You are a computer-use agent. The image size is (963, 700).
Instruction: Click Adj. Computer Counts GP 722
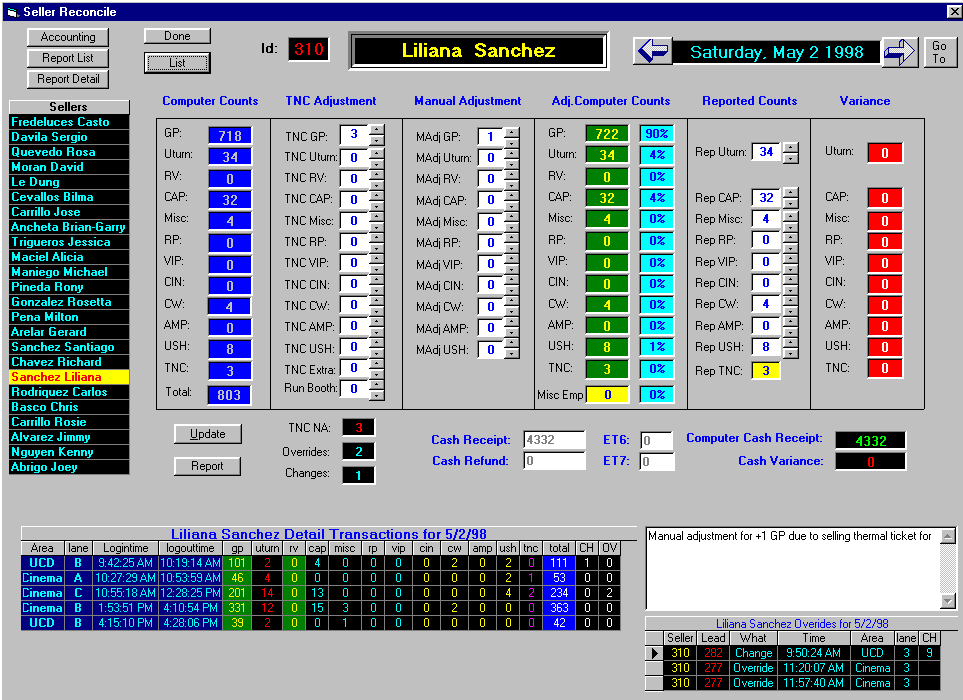point(607,134)
